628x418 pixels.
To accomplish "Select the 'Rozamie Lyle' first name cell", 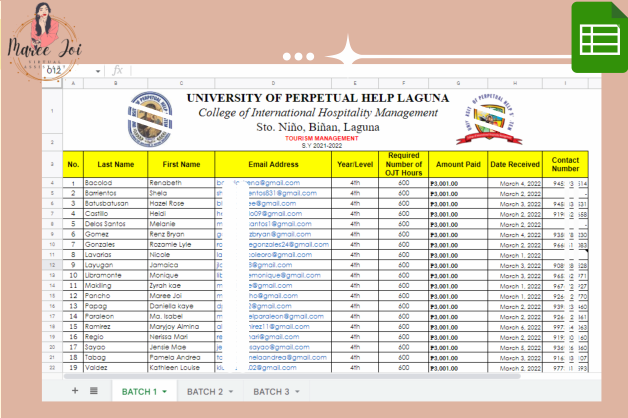I will 181,244.
